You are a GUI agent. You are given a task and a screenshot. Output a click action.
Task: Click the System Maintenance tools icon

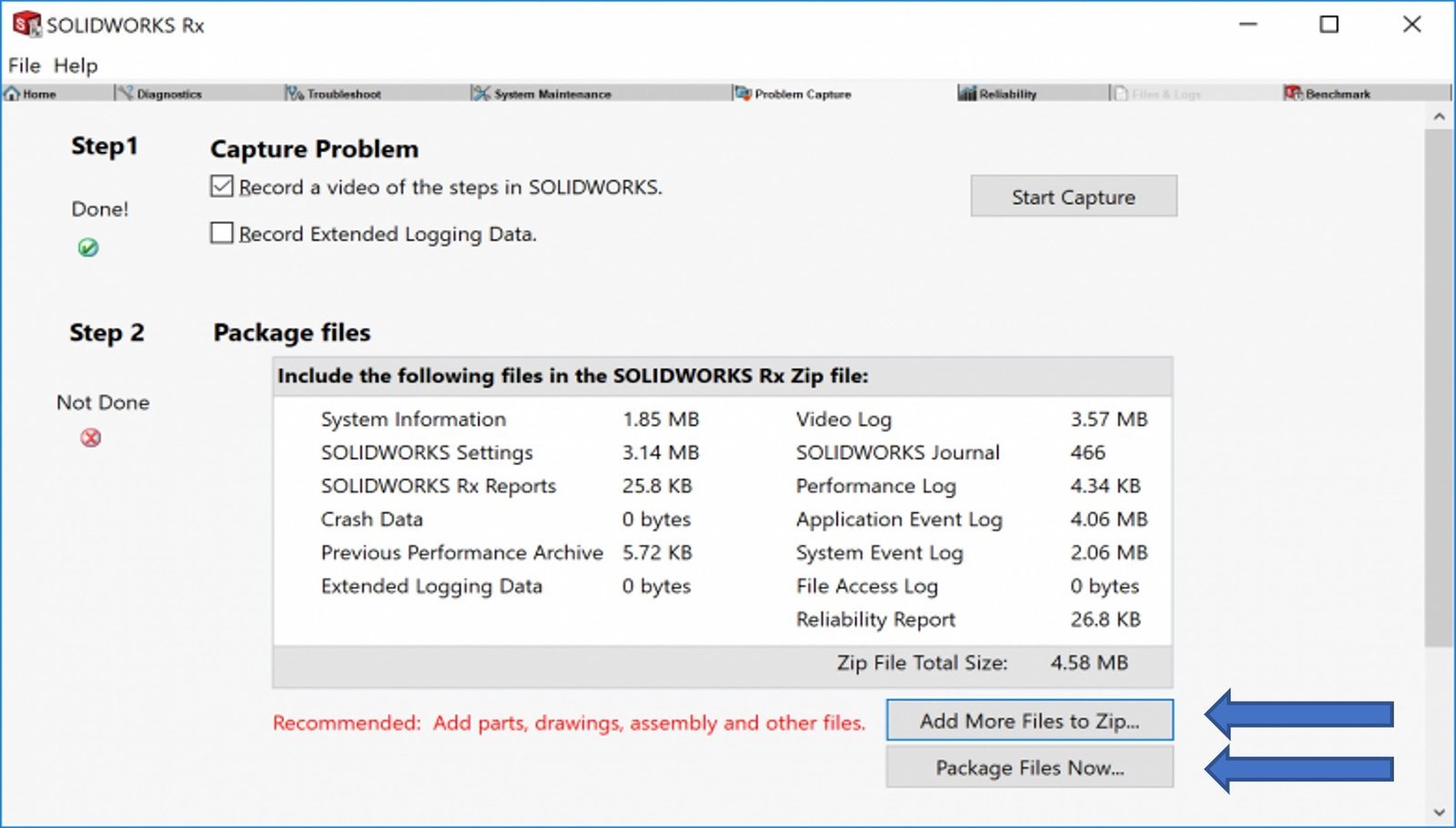(x=480, y=94)
